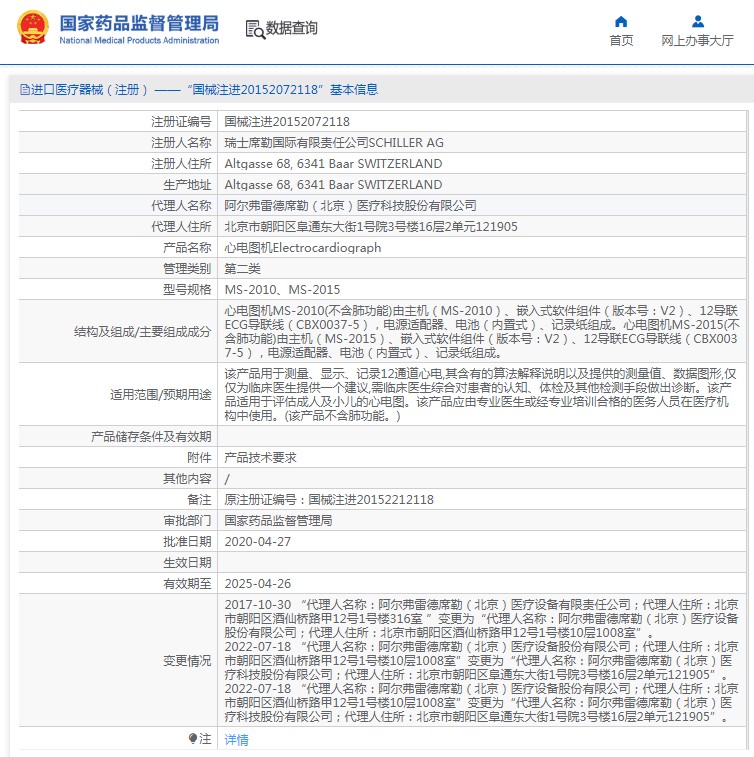Click 生产地址 Altgasse 68 address value
Screen dimensions: 754x757
333,184
